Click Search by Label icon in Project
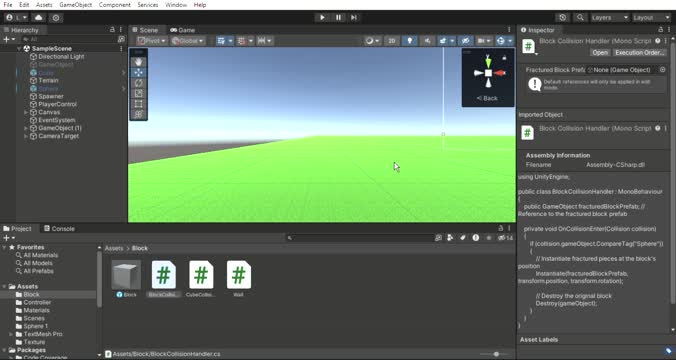 click(x=463, y=238)
